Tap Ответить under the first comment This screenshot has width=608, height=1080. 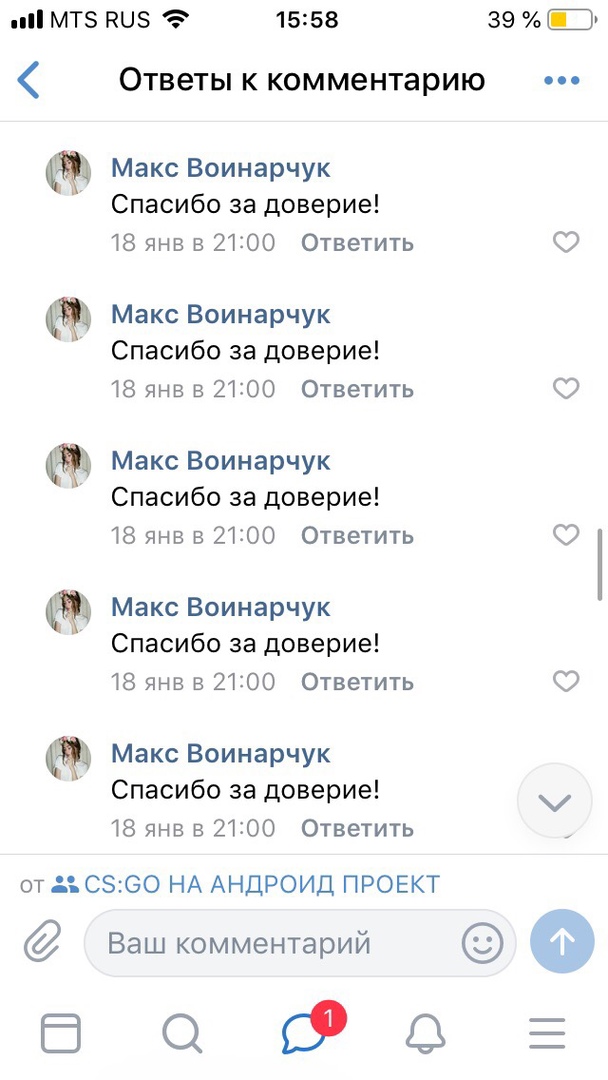click(357, 243)
